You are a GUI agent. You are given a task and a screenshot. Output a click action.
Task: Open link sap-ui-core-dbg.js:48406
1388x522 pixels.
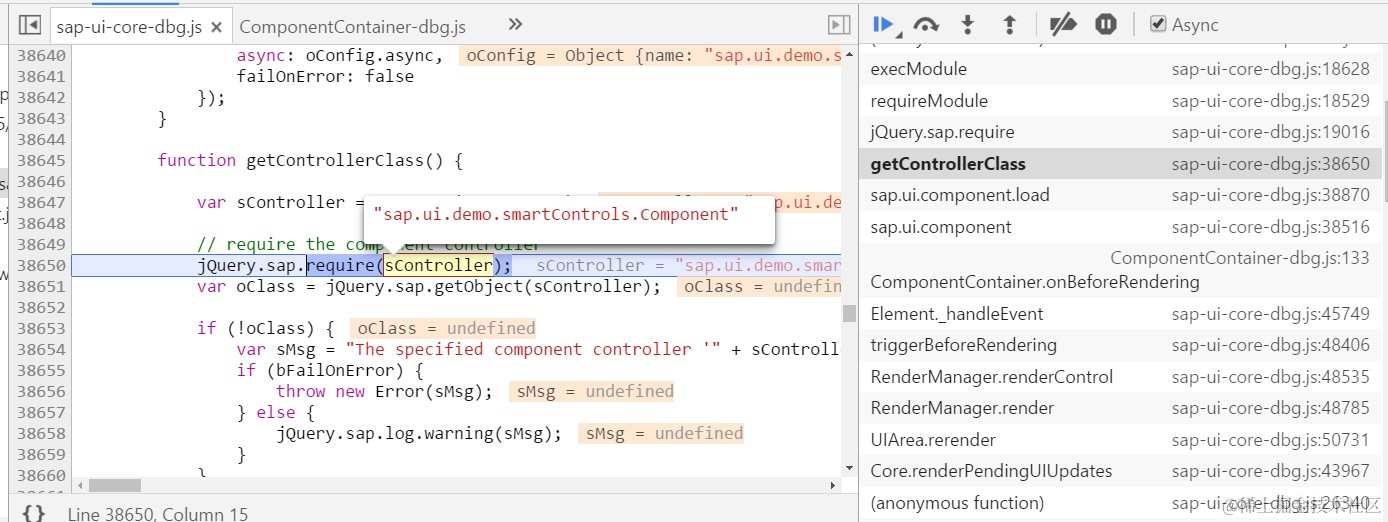[x=1270, y=345]
